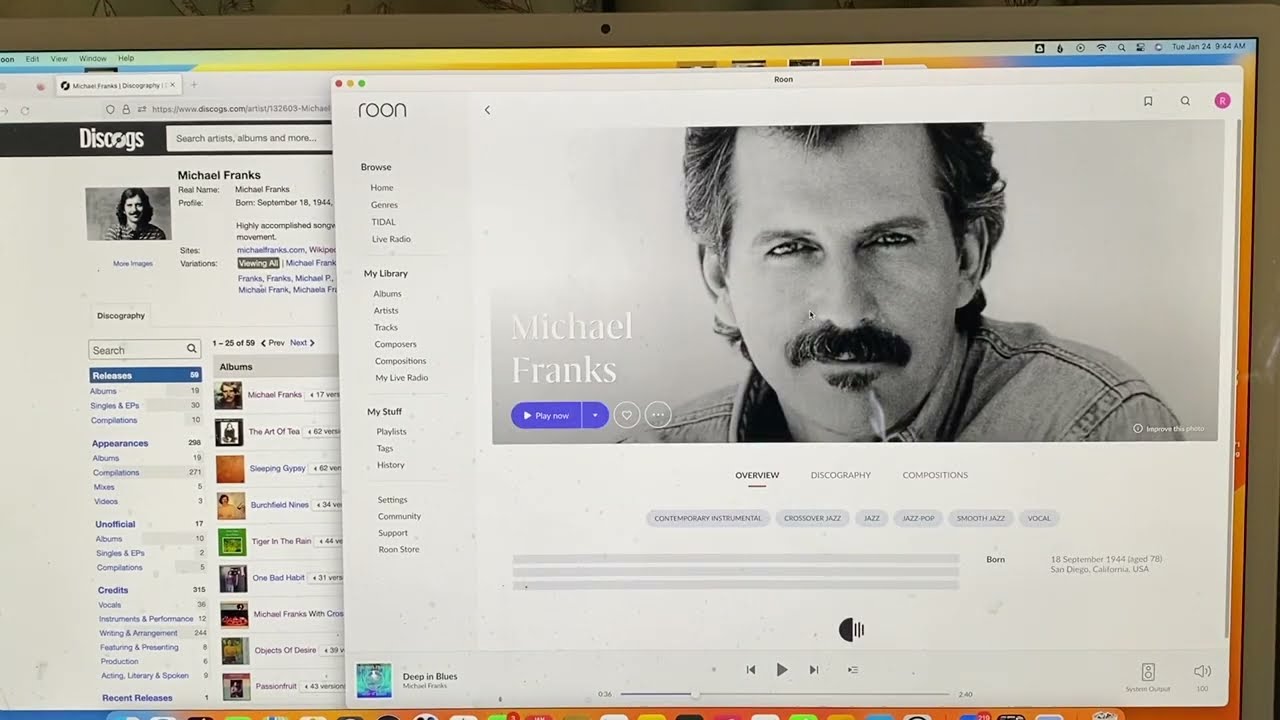The height and width of the screenshot is (720, 1280).
Task: Click the Discogs top search field
Action: [249, 138]
